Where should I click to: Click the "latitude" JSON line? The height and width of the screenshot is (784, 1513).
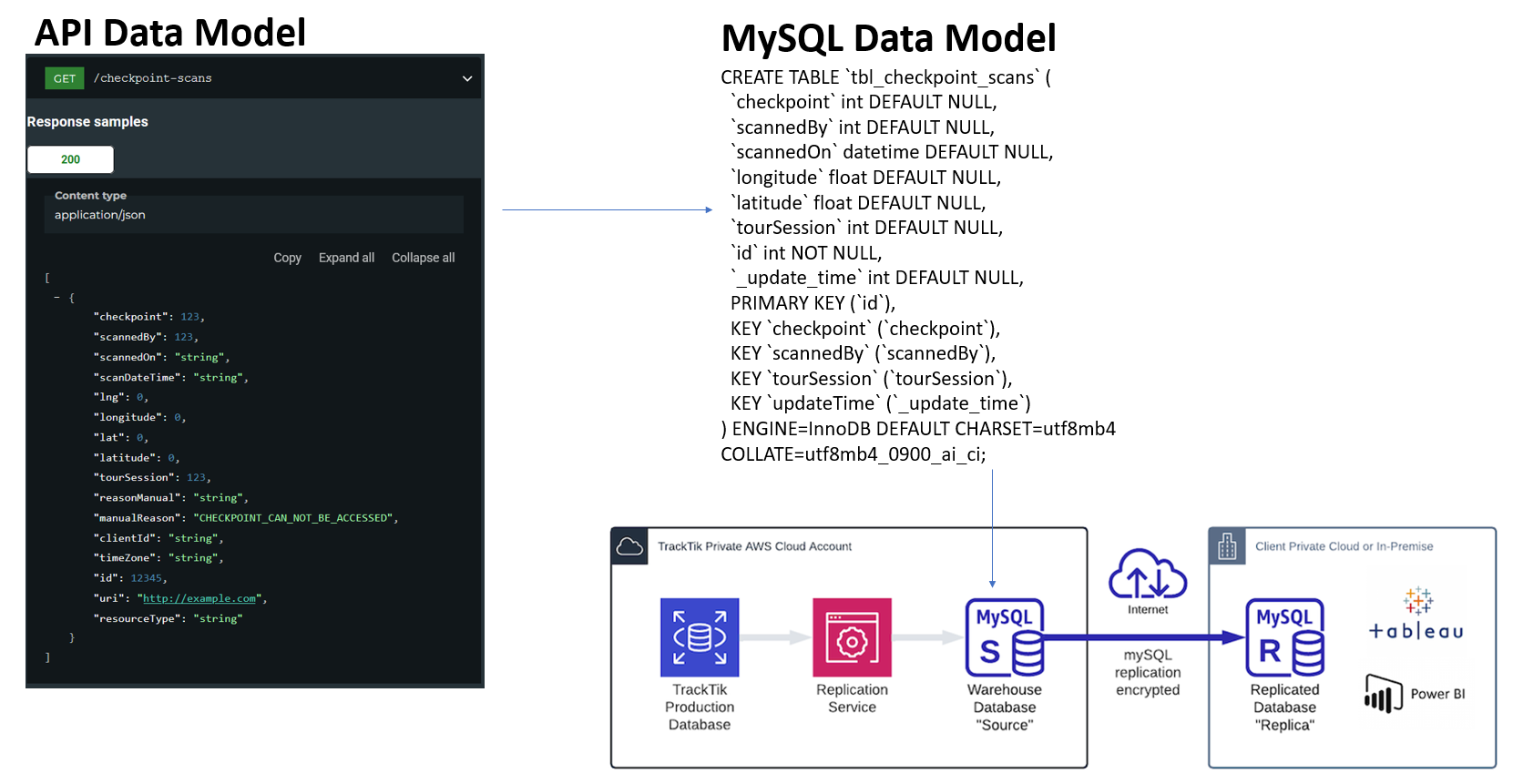pyautogui.click(x=137, y=458)
